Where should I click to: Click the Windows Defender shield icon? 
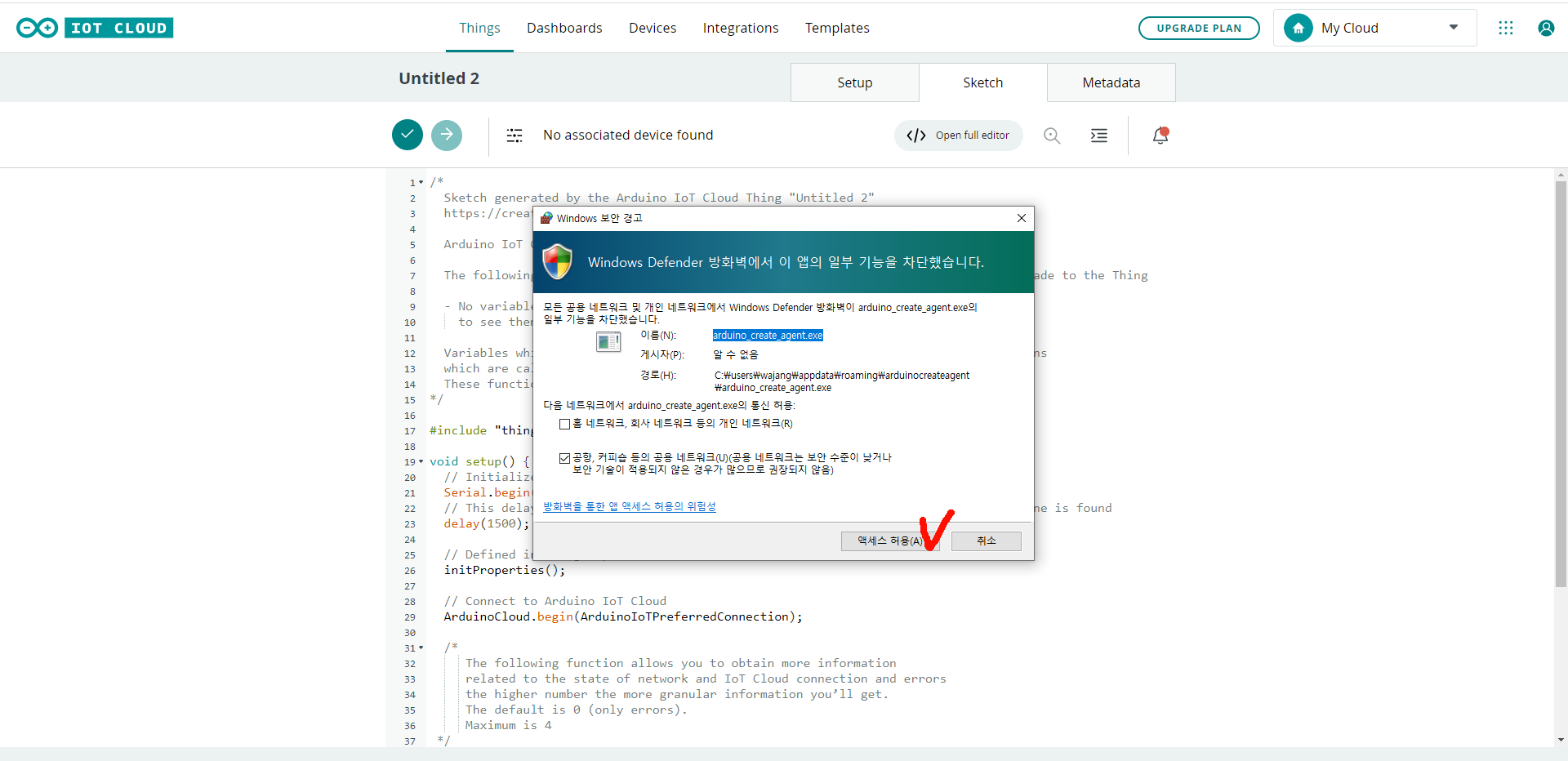(558, 261)
